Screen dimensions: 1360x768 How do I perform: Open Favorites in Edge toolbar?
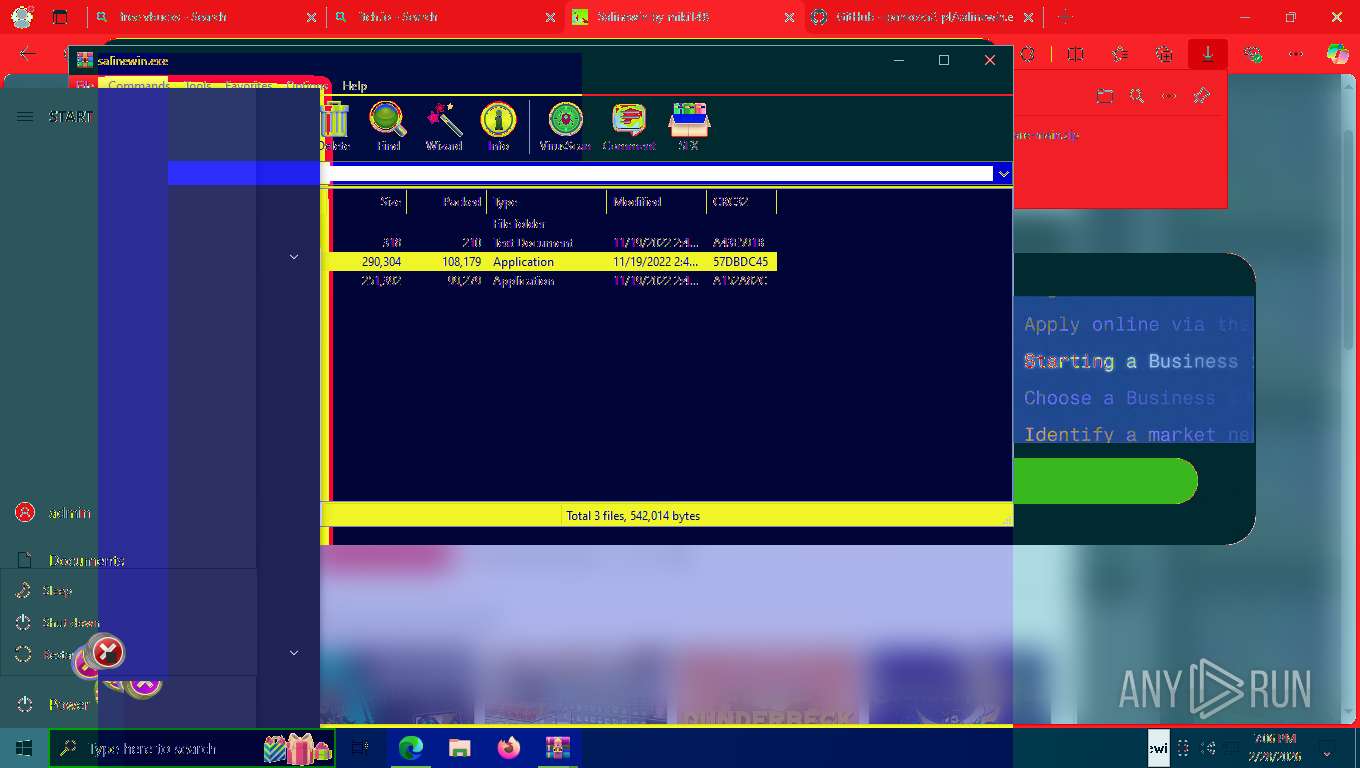point(1119,54)
